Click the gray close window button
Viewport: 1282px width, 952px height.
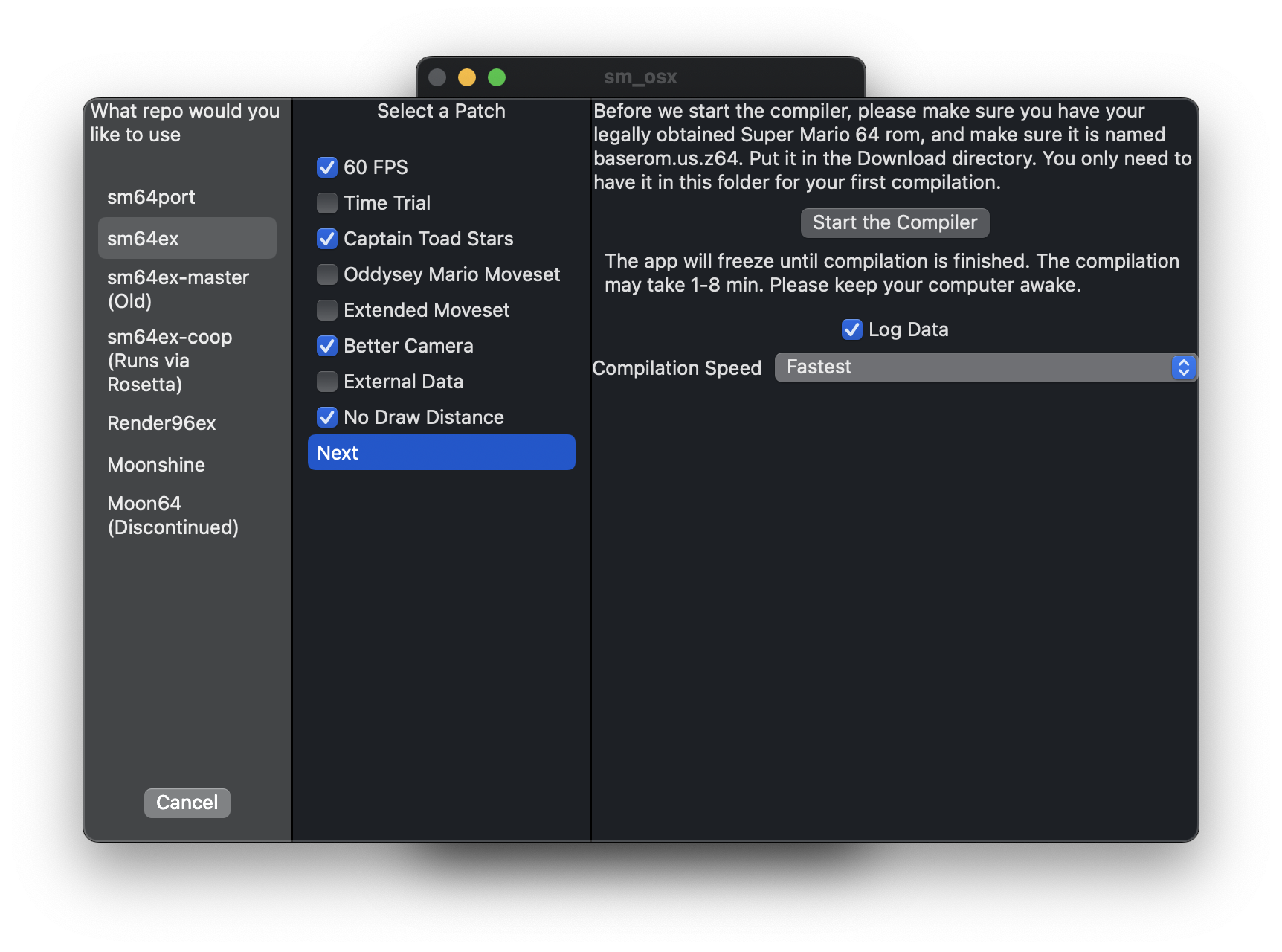tap(437, 77)
